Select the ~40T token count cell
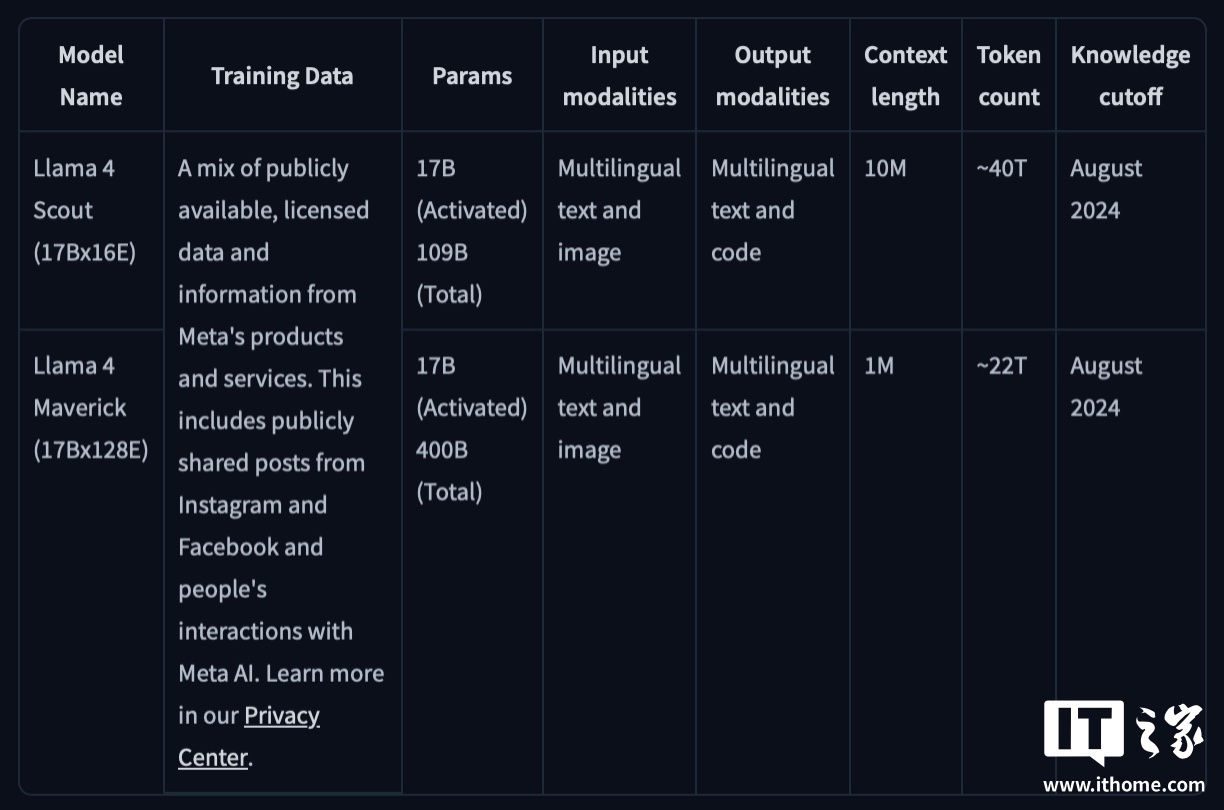The width and height of the screenshot is (1224, 810). pyautogui.click(x=1001, y=168)
